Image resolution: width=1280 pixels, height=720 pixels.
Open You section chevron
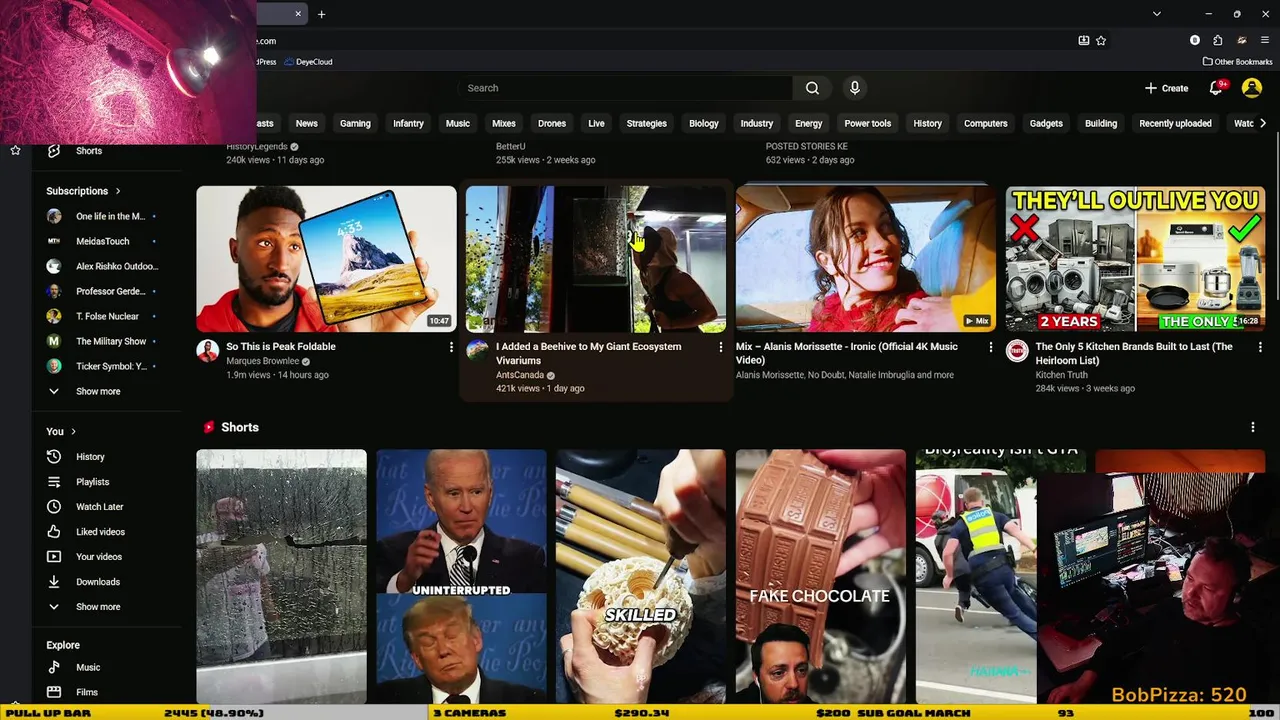73,432
